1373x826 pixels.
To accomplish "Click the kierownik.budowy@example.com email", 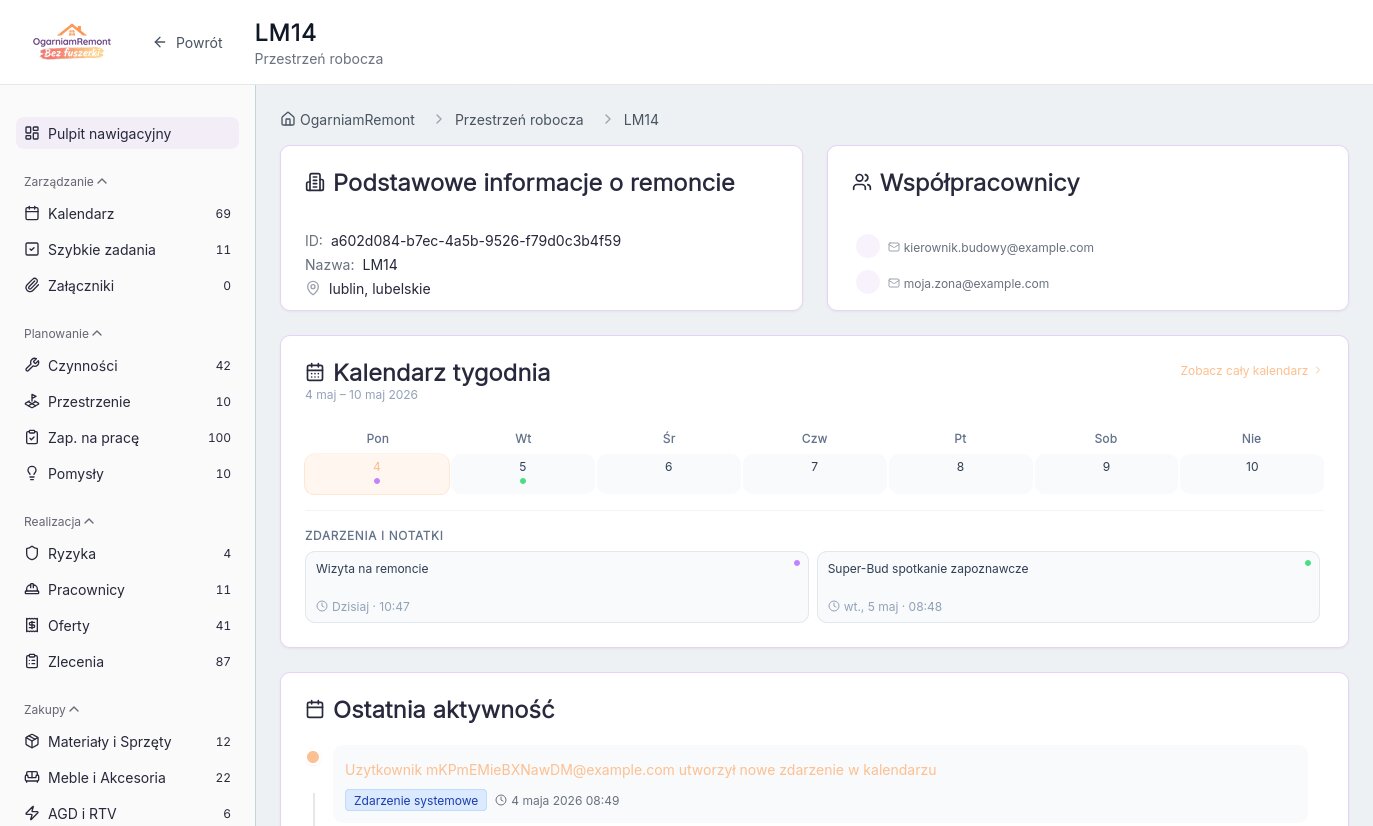I will point(998,247).
